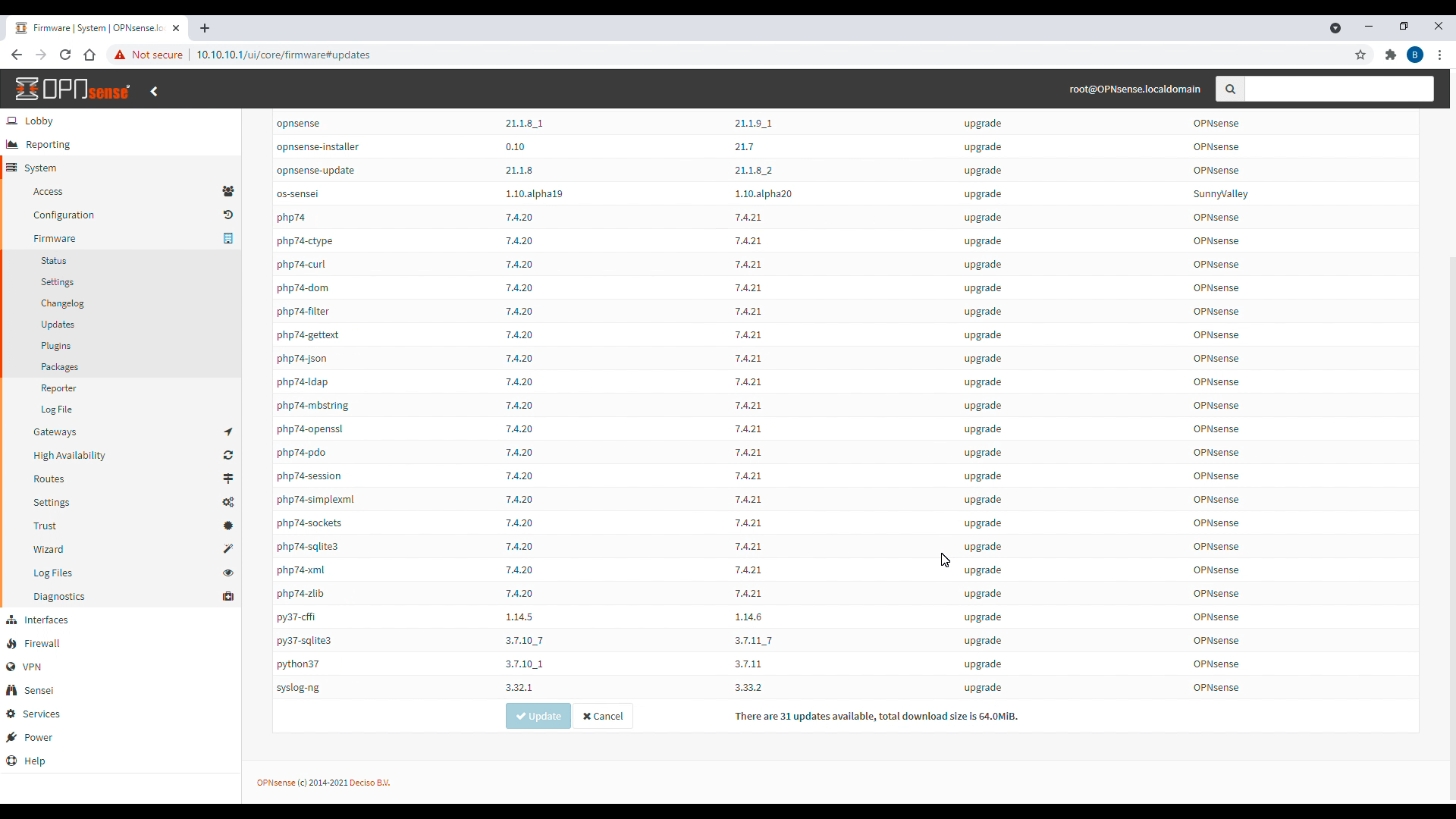Click the Services gear icon
Screen dimensions: 1456x819
tap(11, 714)
